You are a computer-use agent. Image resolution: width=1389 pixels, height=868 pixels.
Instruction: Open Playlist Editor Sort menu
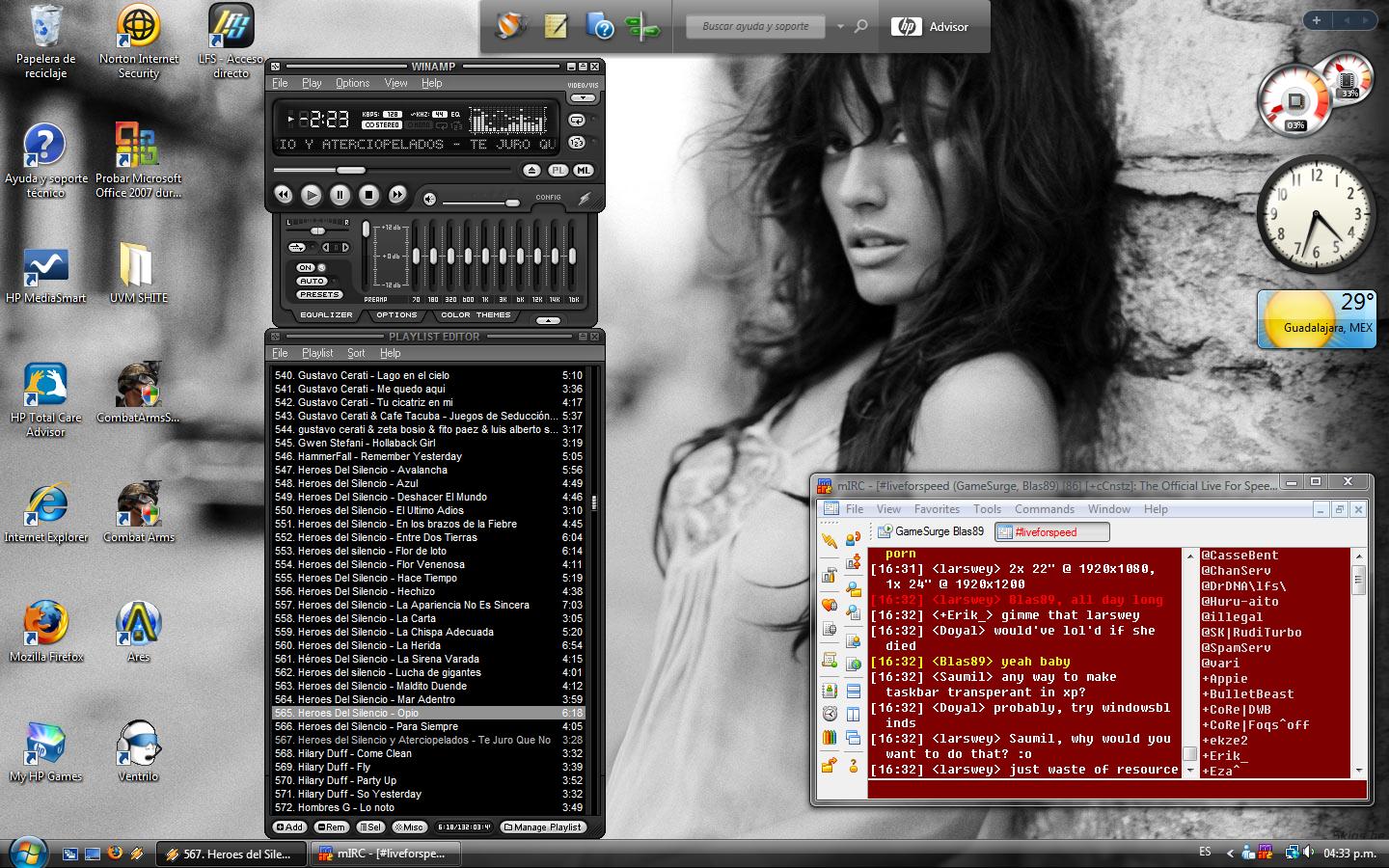[356, 353]
